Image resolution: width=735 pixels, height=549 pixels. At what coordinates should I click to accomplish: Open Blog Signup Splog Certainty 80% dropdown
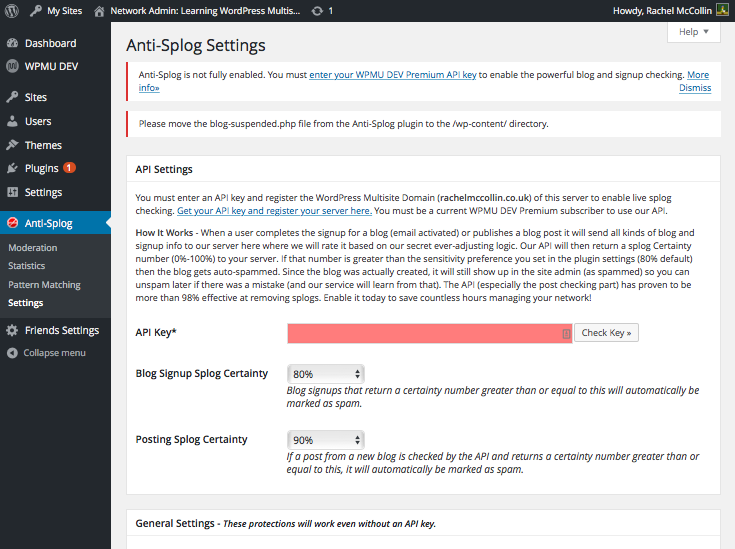tap(326, 374)
